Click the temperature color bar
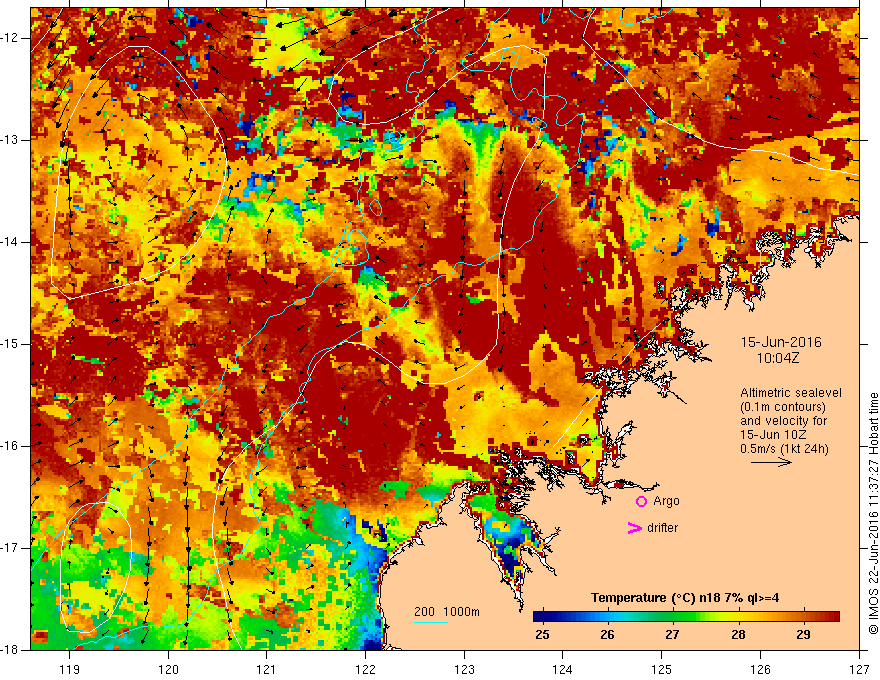Screen dimensions: 880x680 [x=686, y=617]
